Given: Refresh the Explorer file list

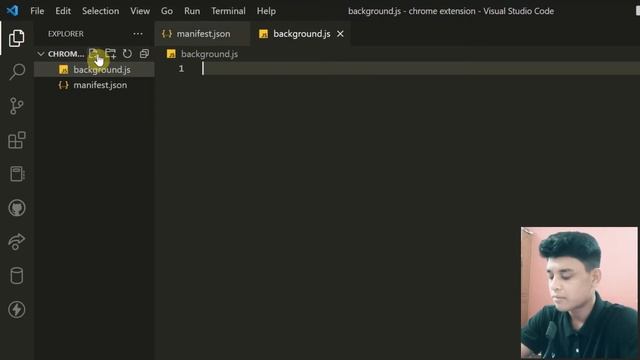Looking at the screenshot, I should (127, 53).
